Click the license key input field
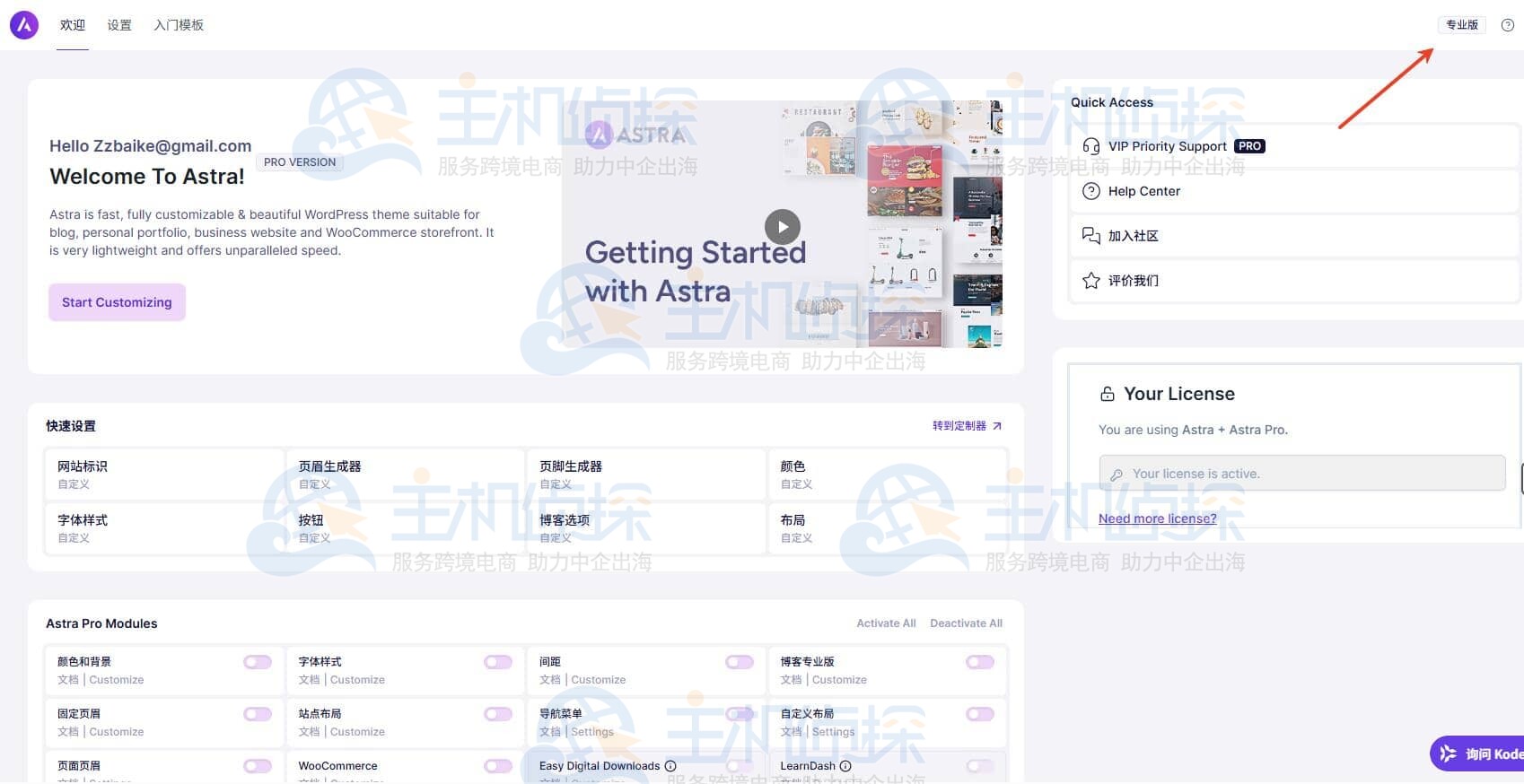The width and height of the screenshot is (1524, 784). coord(1301,474)
